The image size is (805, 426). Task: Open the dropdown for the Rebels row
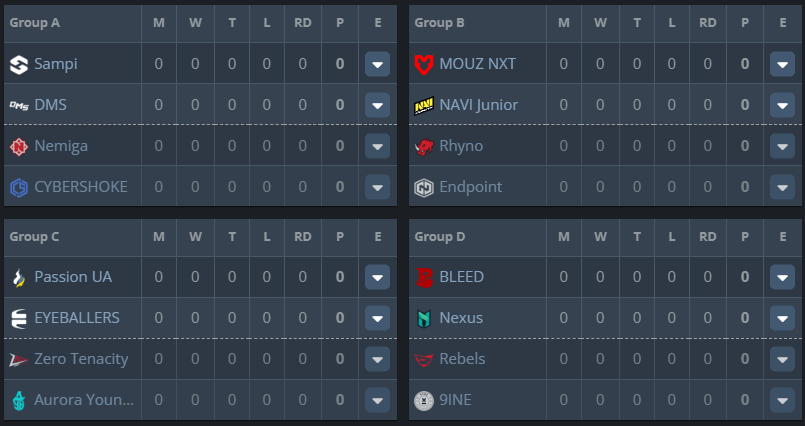pyautogui.click(x=782, y=359)
